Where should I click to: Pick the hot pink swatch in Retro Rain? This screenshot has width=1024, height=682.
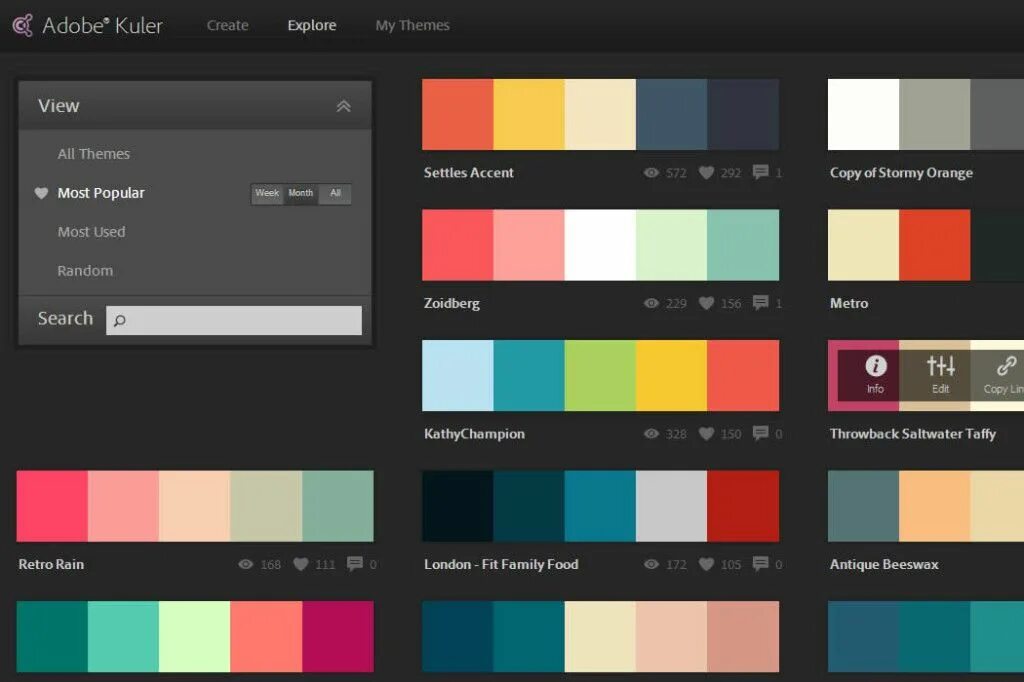click(52, 506)
